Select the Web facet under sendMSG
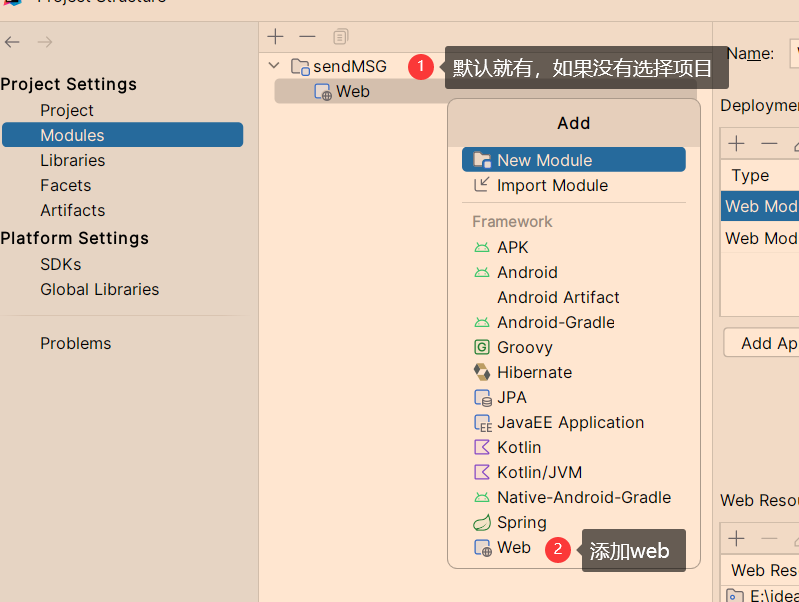Viewport: 799px width, 602px height. pyautogui.click(x=352, y=91)
